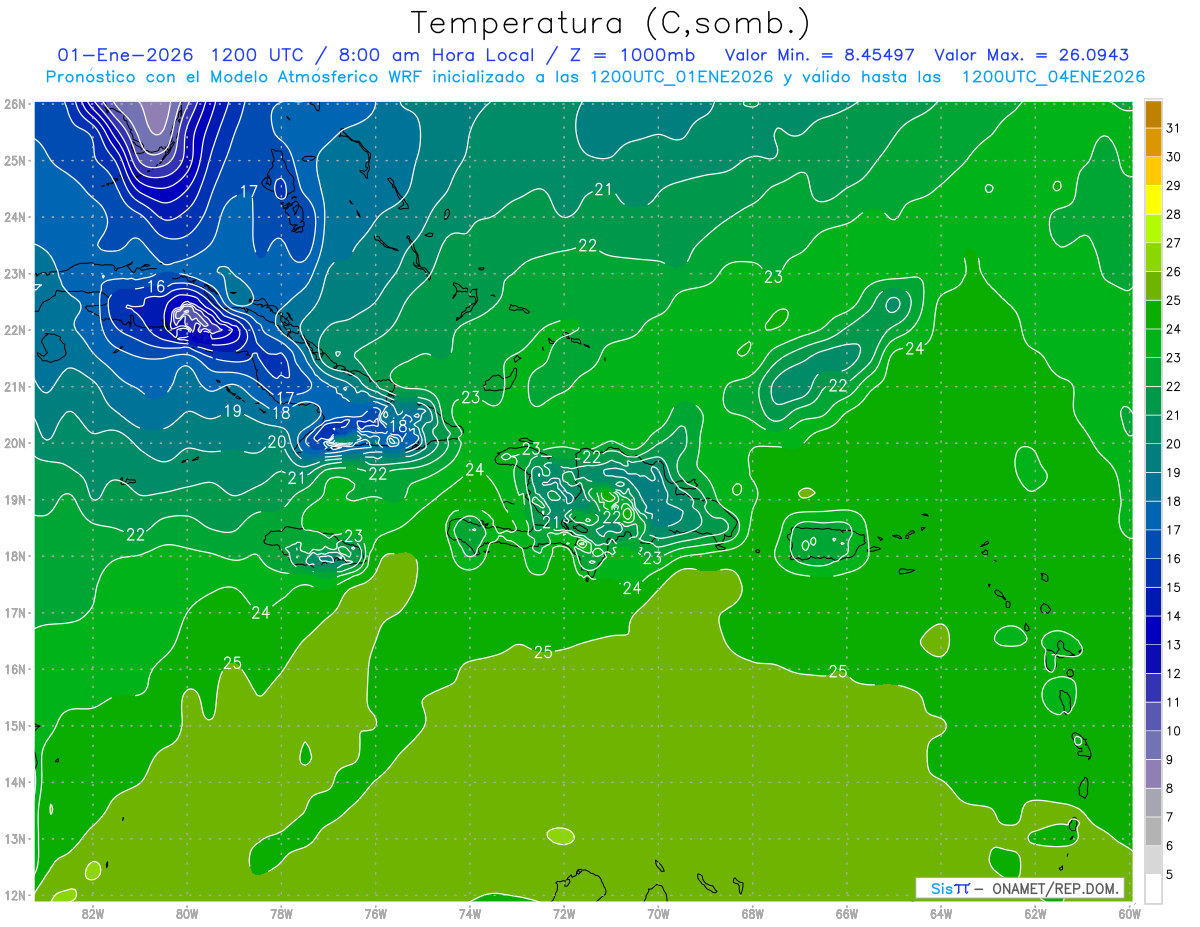Image resolution: width=1200 pixels, height=927 pixels.
Task: Click the "76W" longitude axis label
Action: 375,913
